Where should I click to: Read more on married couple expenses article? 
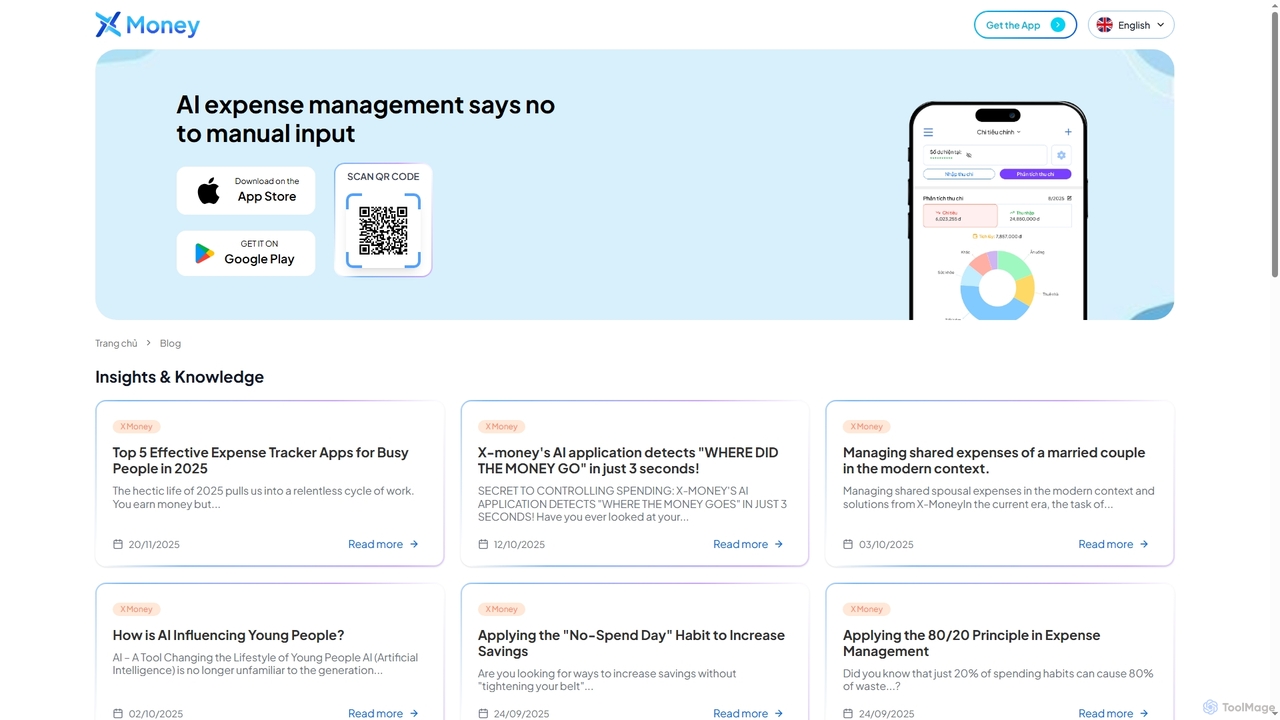[1113, 544]
